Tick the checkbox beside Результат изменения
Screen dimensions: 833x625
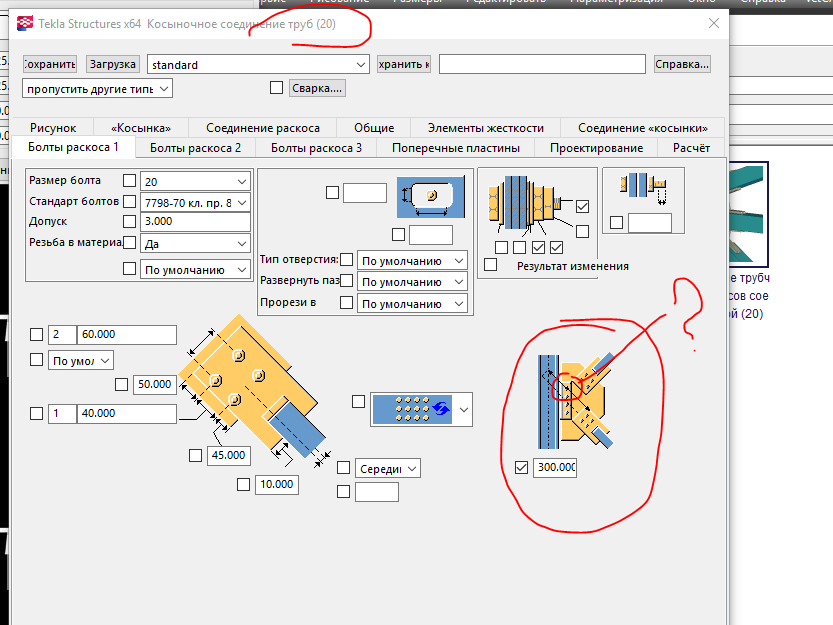(491, 265)
